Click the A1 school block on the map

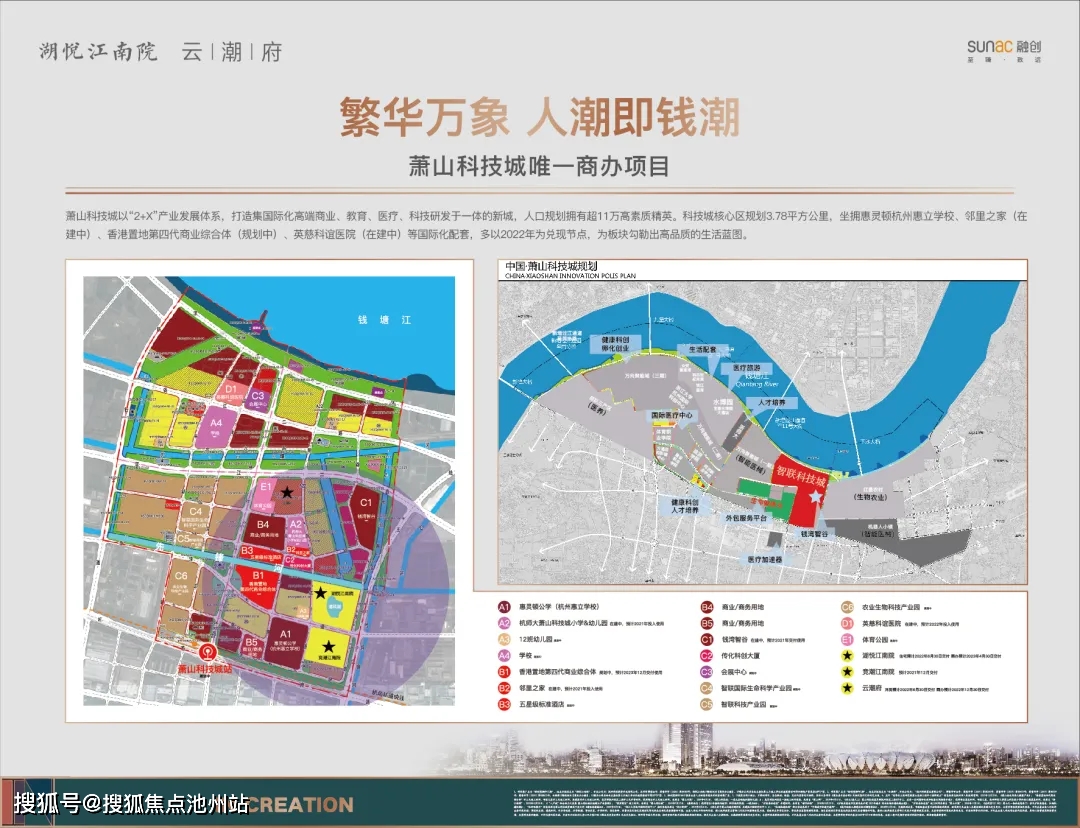(285, 642)
